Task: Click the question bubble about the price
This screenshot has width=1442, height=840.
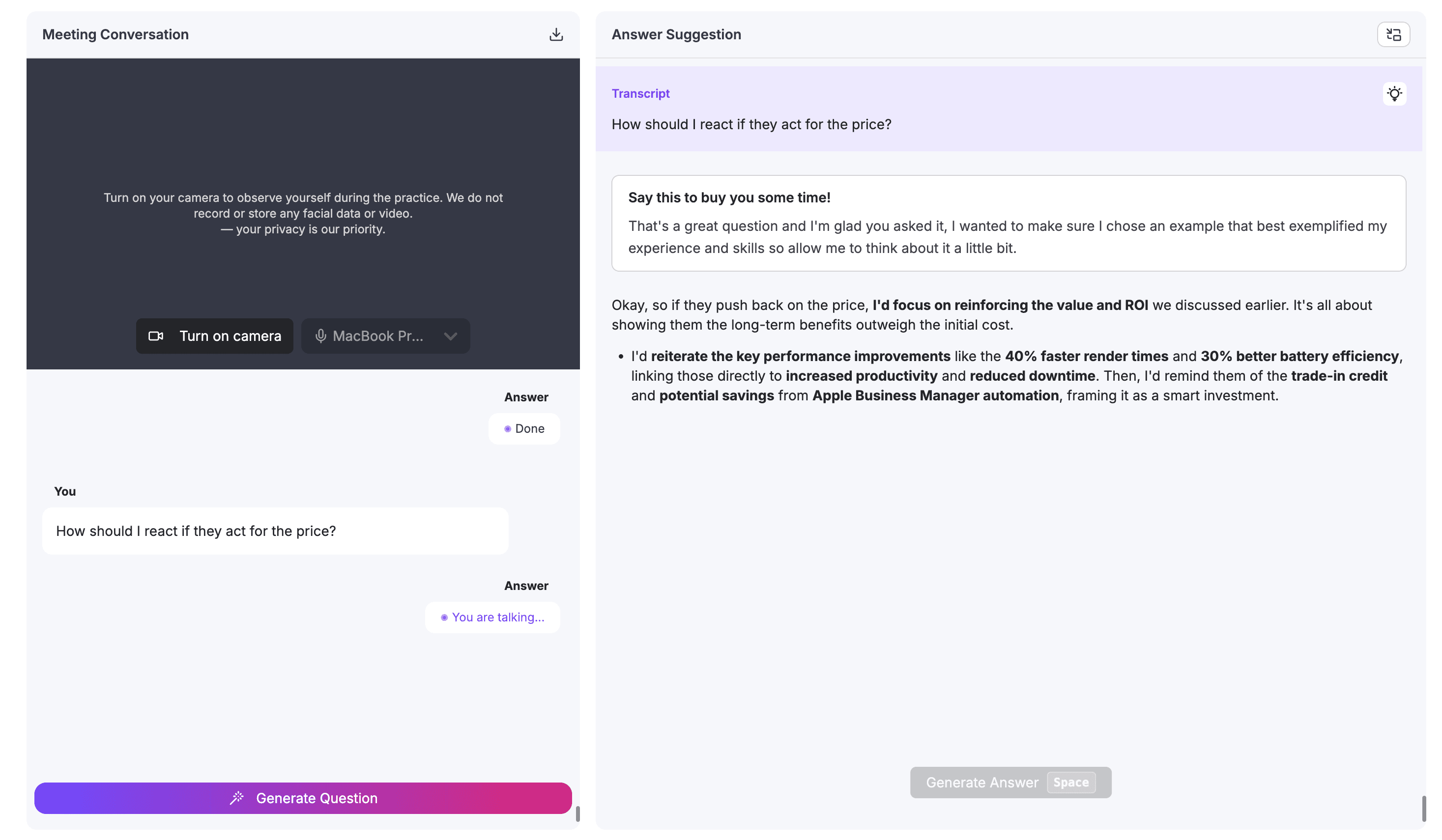Action: (275, 531)
